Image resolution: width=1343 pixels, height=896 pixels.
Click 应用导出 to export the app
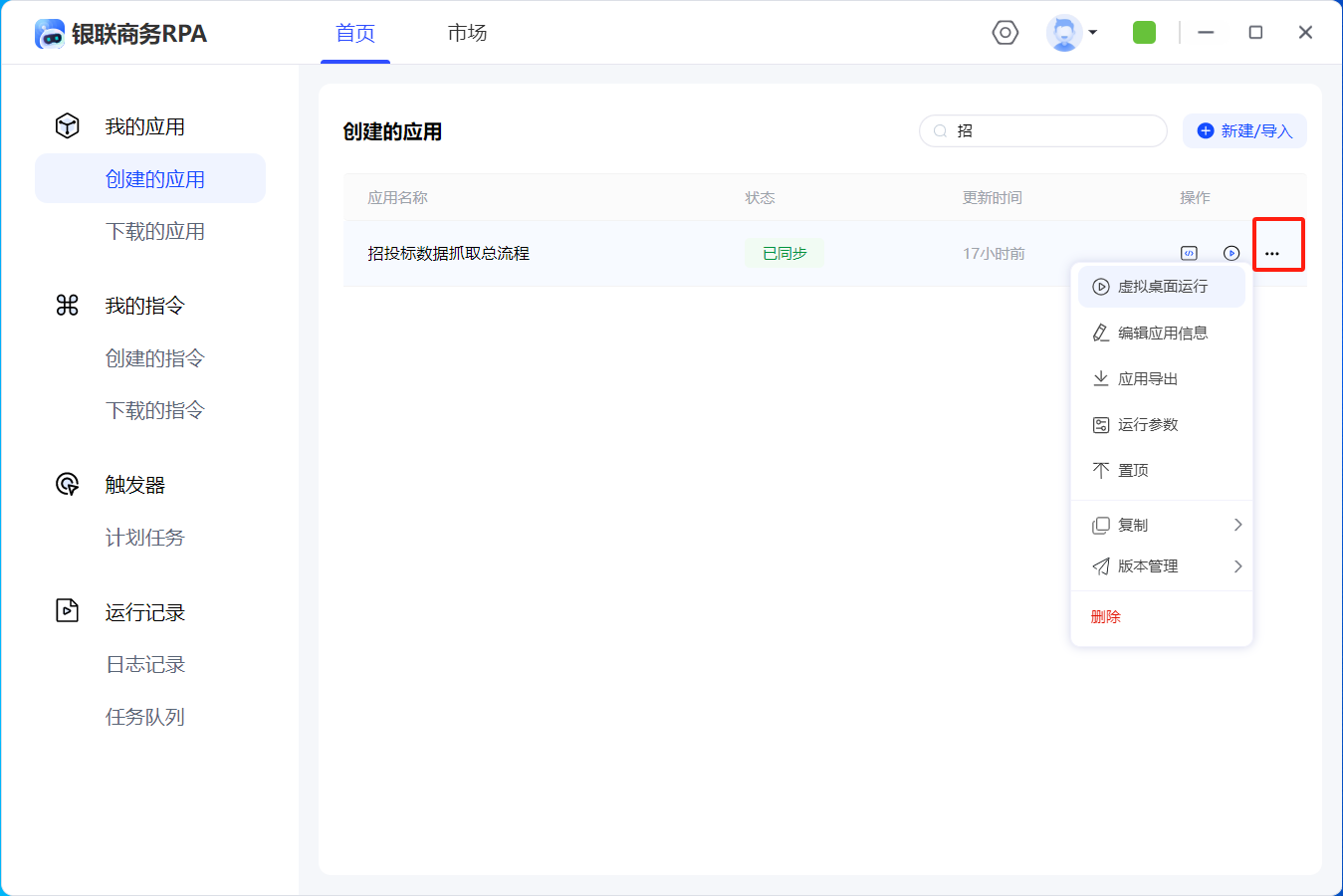1147,378
